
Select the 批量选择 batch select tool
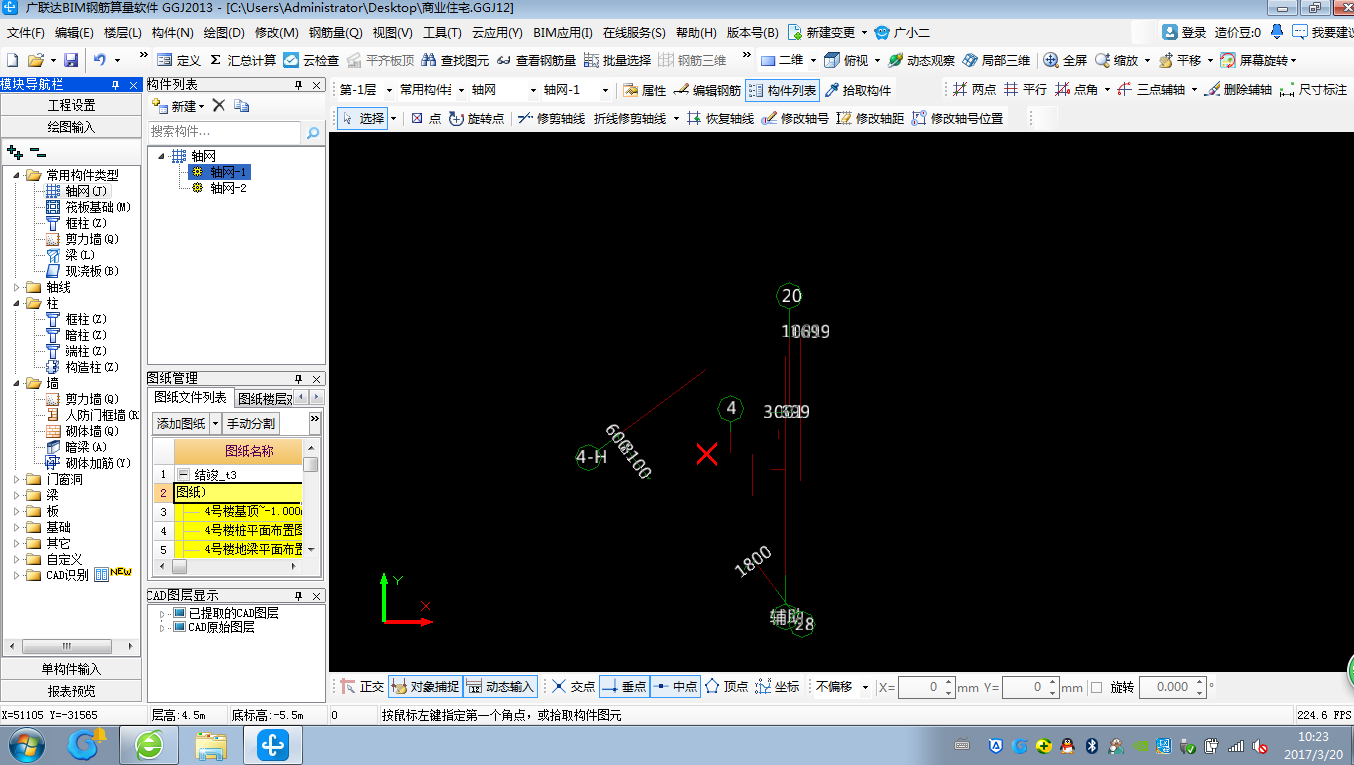pos(617,60)
